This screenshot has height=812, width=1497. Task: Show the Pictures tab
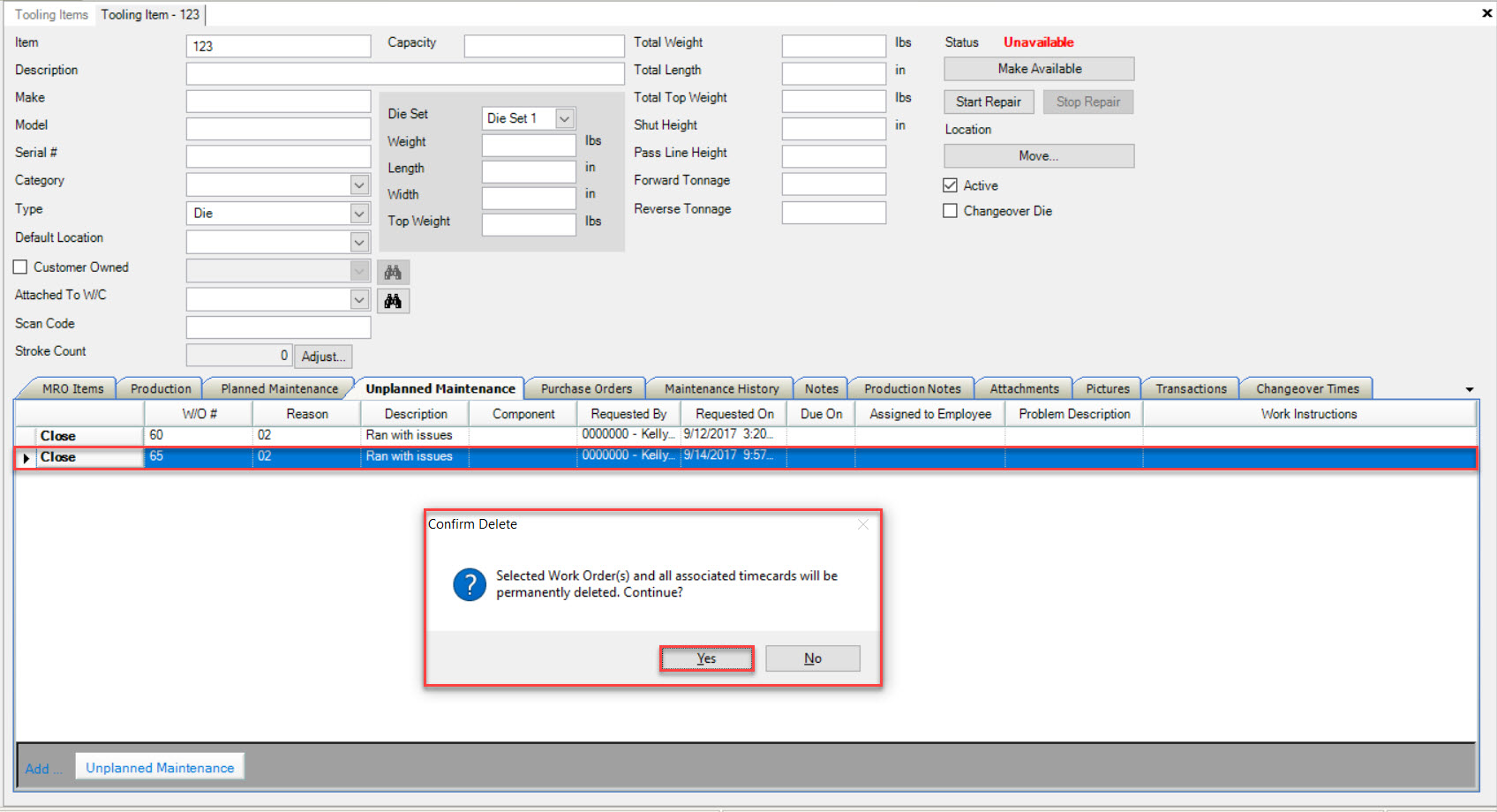coord(1108,388)
